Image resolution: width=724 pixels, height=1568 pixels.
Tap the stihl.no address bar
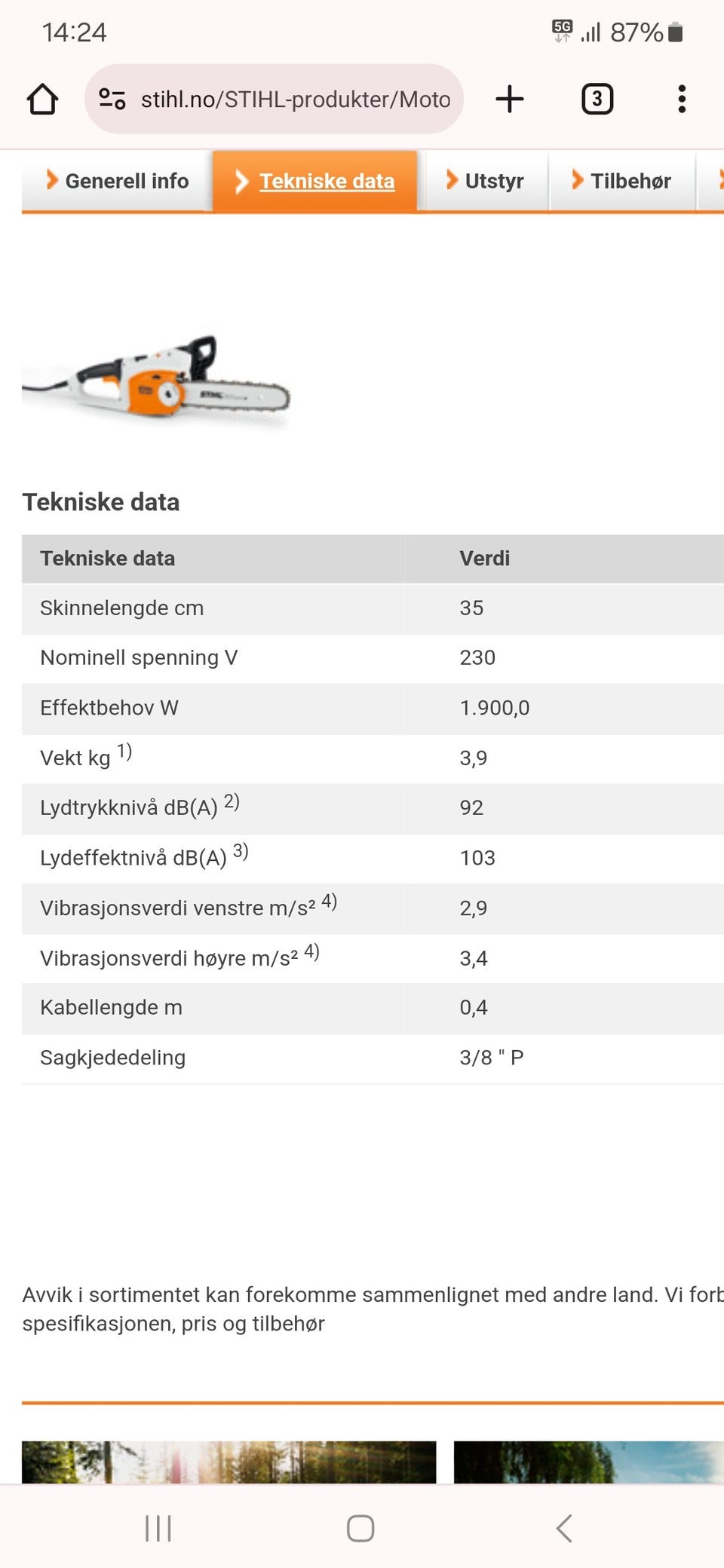(296, 99)
